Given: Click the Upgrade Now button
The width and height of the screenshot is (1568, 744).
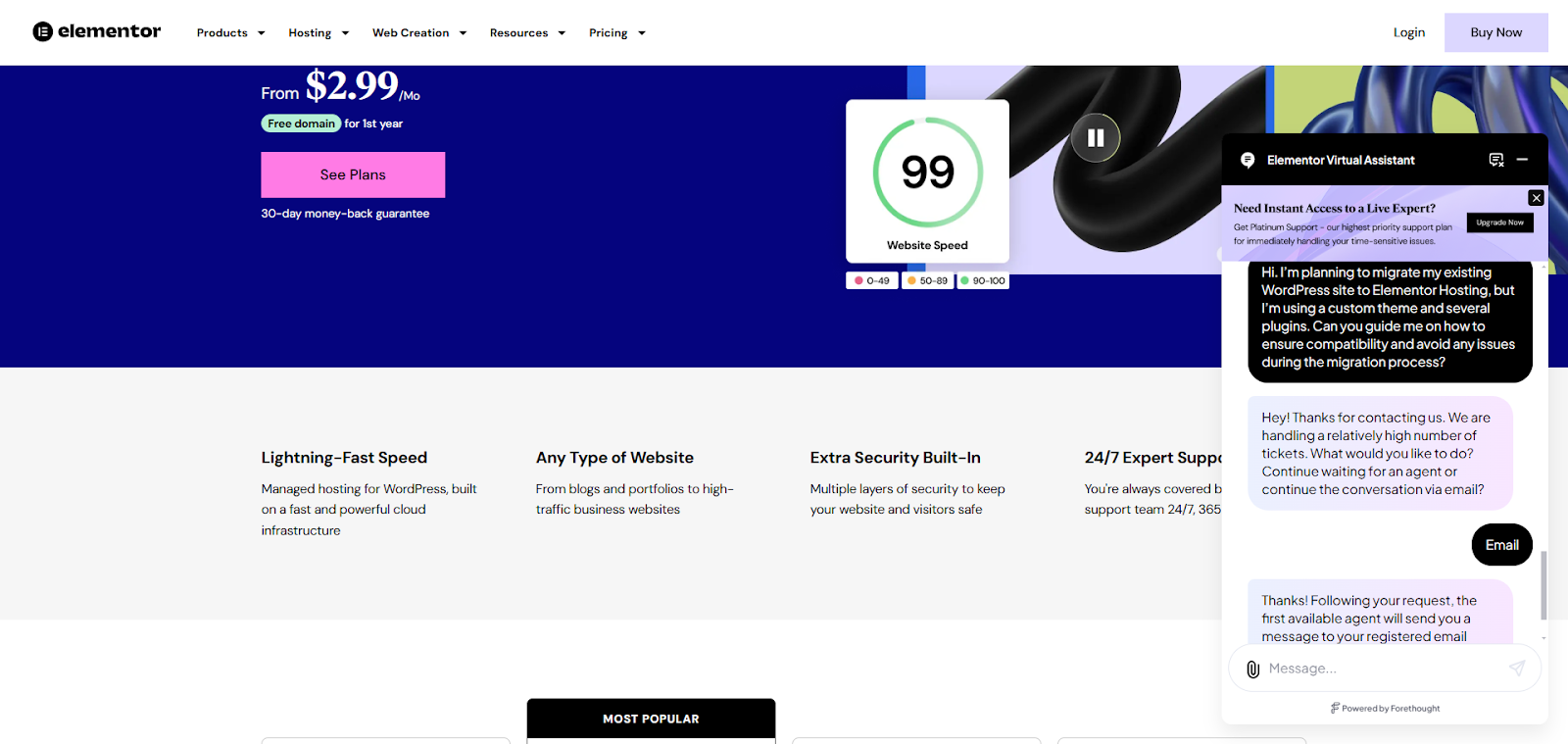Looking at the screenshot, I should [x=1500, y=223].
